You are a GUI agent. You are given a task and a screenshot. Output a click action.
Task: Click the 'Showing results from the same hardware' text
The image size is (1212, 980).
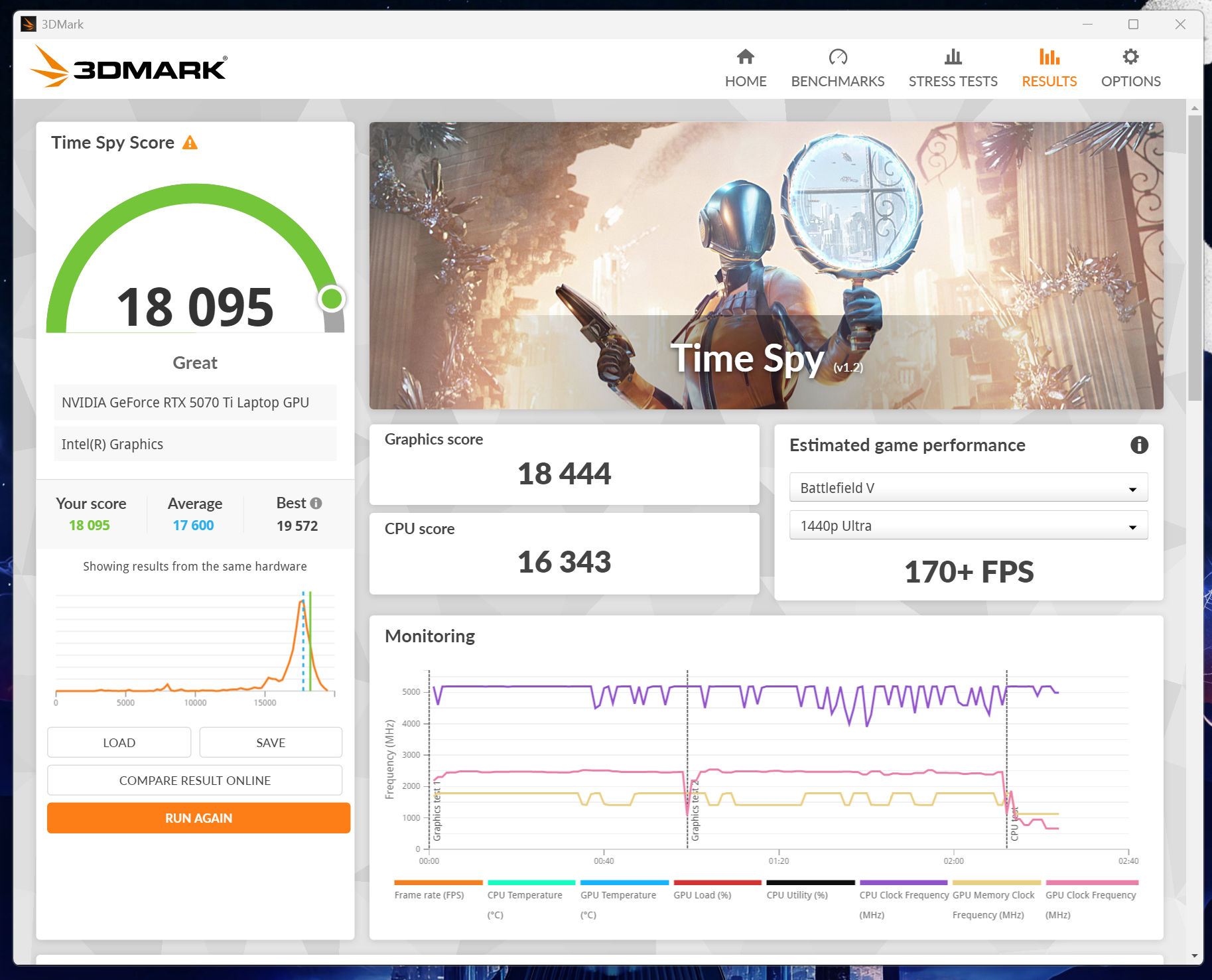(195, 566)
